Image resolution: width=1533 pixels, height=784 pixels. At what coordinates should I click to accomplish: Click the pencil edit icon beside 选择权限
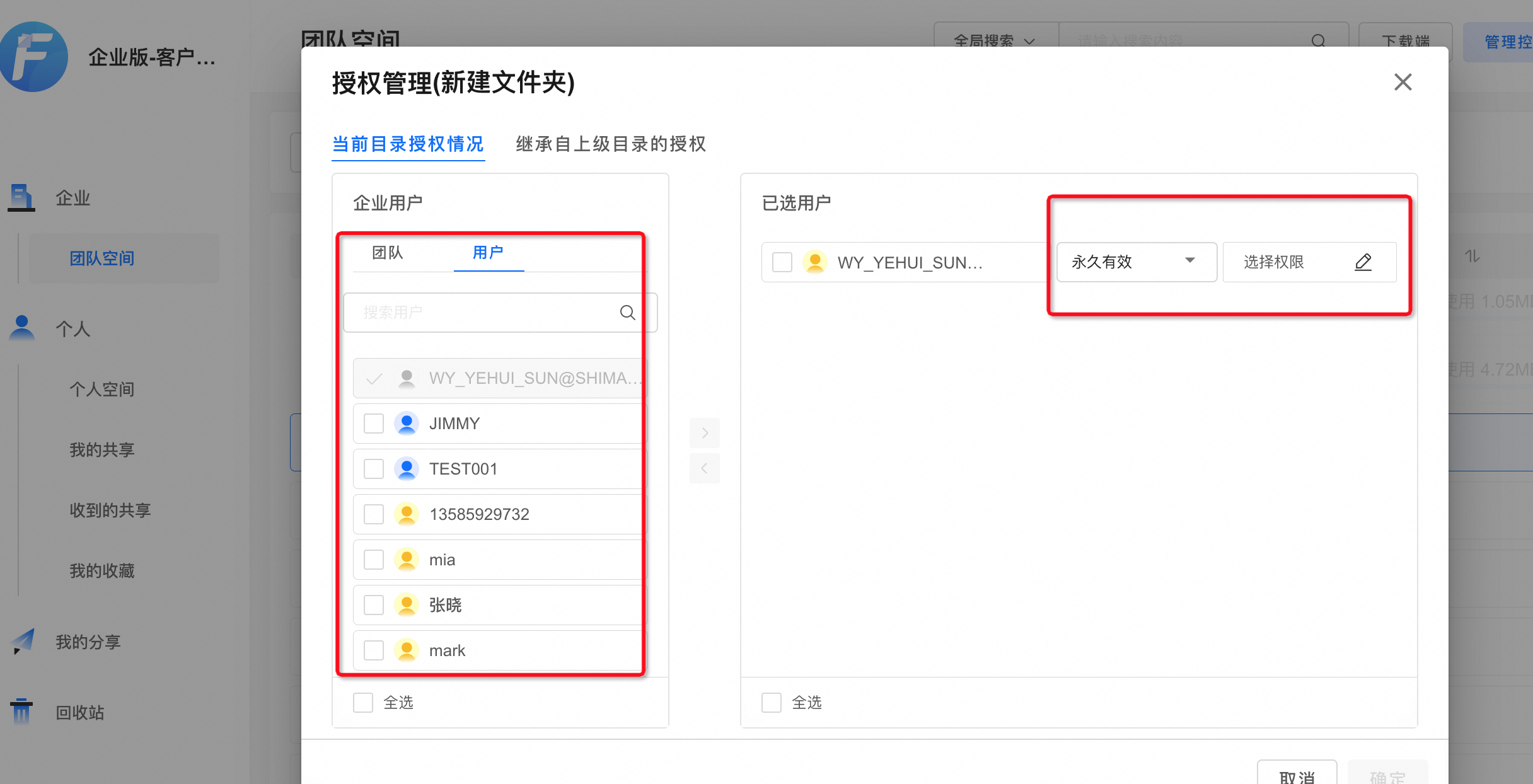click(1363, 262)
